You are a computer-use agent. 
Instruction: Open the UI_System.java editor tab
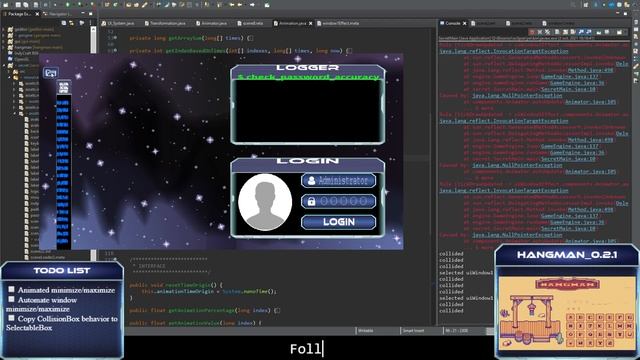pyautogui.click(x=118, y=23)
